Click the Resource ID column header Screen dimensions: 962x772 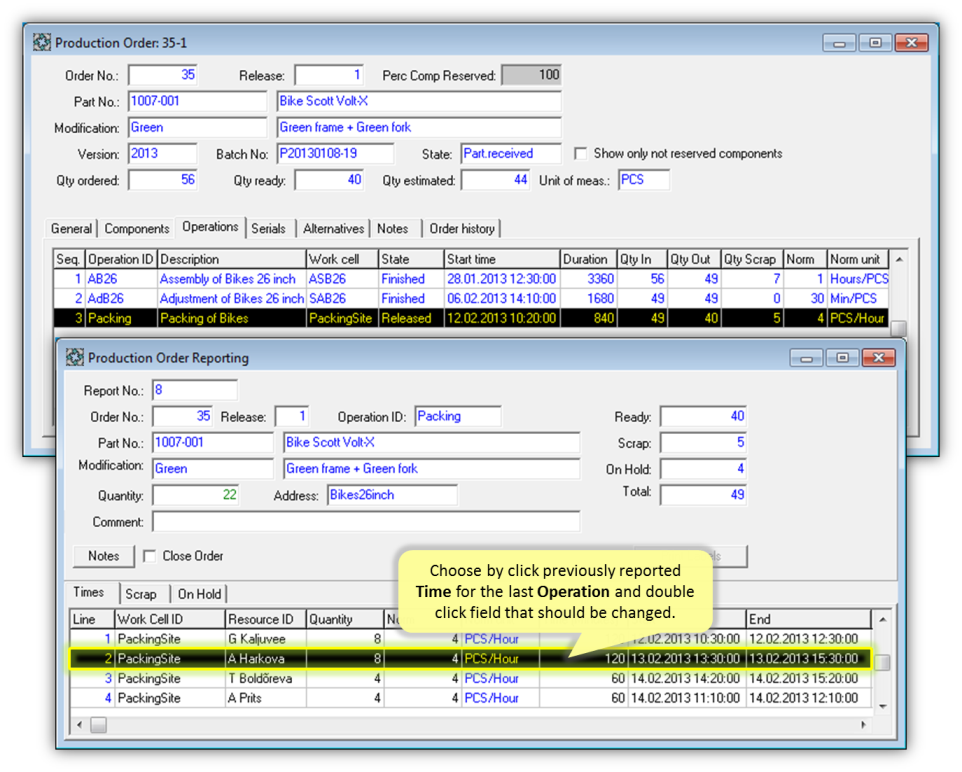(266, 620)
